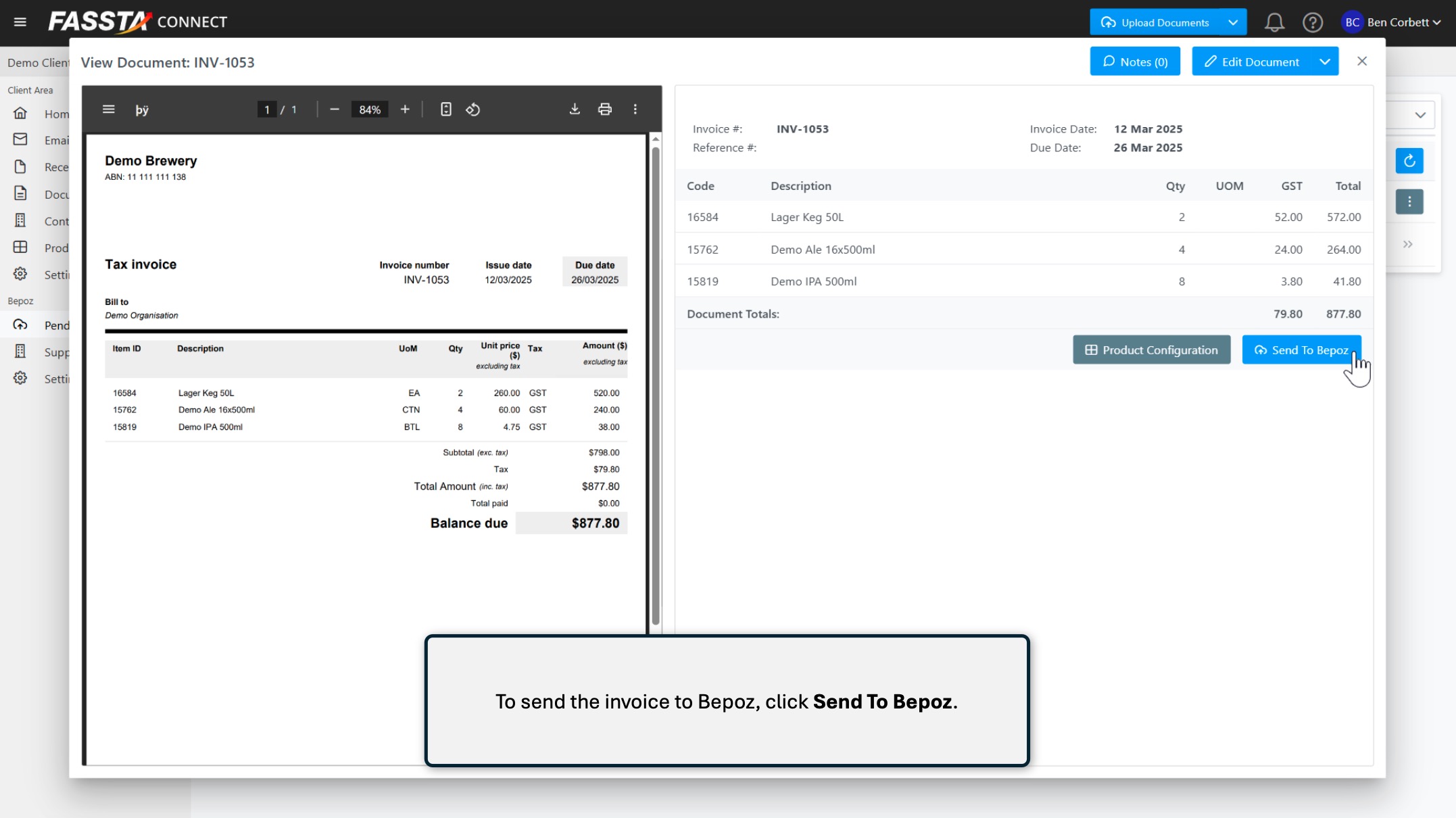Click the Description column header
The height and width of the screenshot is (818, 1456).
tap(801, 186)
